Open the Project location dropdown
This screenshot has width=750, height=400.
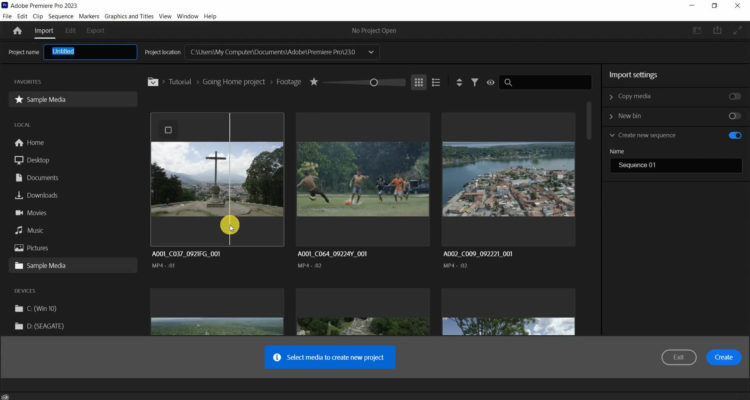[371, 52]
